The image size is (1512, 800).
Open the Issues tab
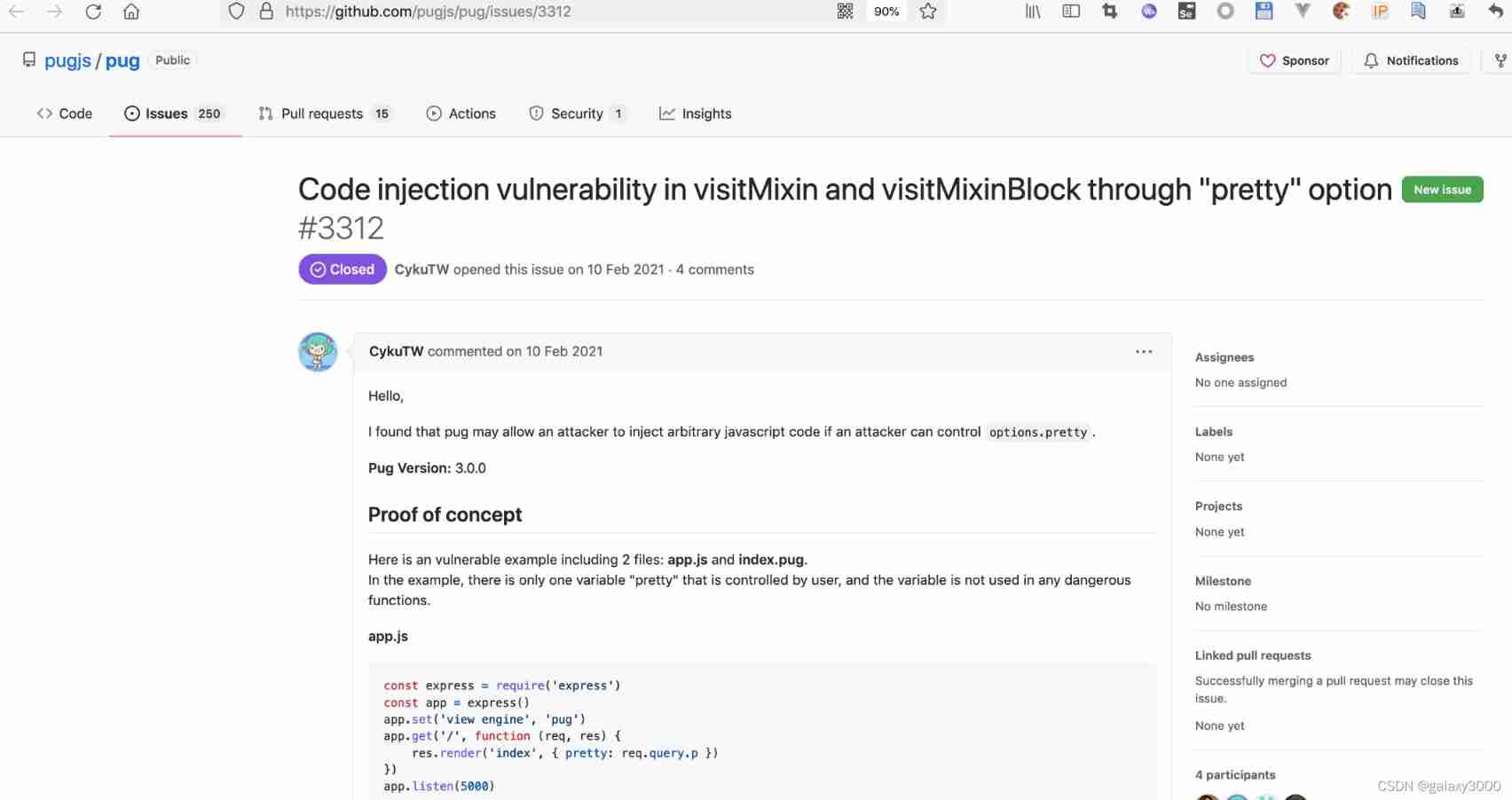point(175,114)
